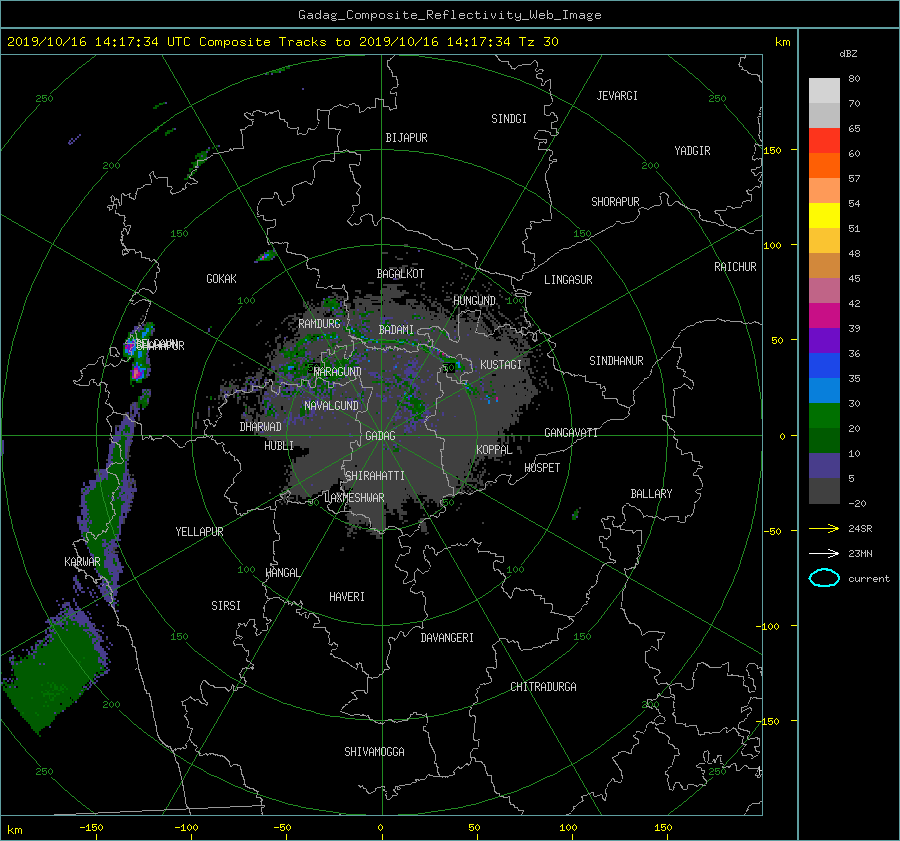Screen dimensions: 900x841
Task: Click the HANGAL city label
Action: click(283, 573)
